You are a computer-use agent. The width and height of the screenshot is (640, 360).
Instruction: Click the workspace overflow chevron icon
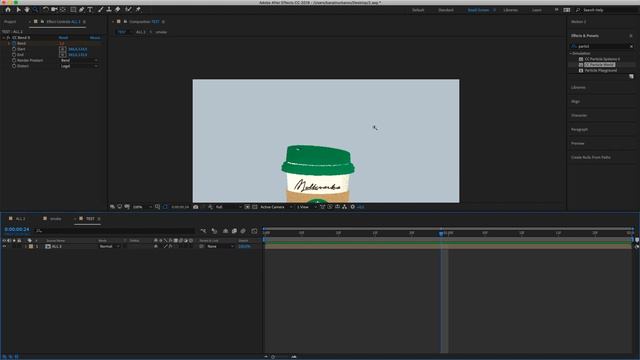556,10
